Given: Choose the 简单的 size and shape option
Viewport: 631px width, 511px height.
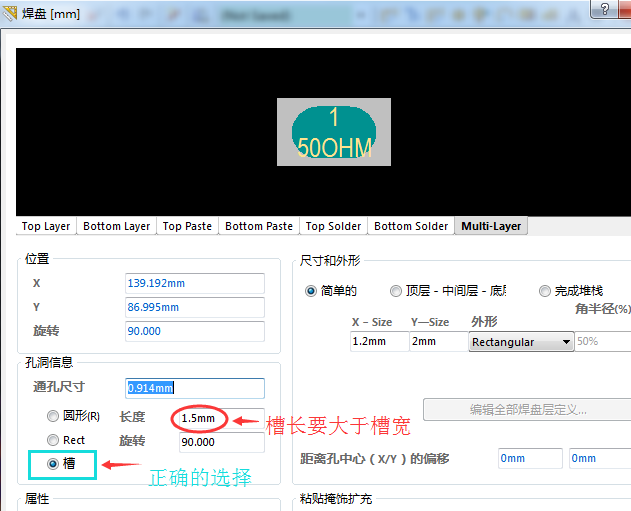Looking at the screenshot, I should click(x=311, y=291).
